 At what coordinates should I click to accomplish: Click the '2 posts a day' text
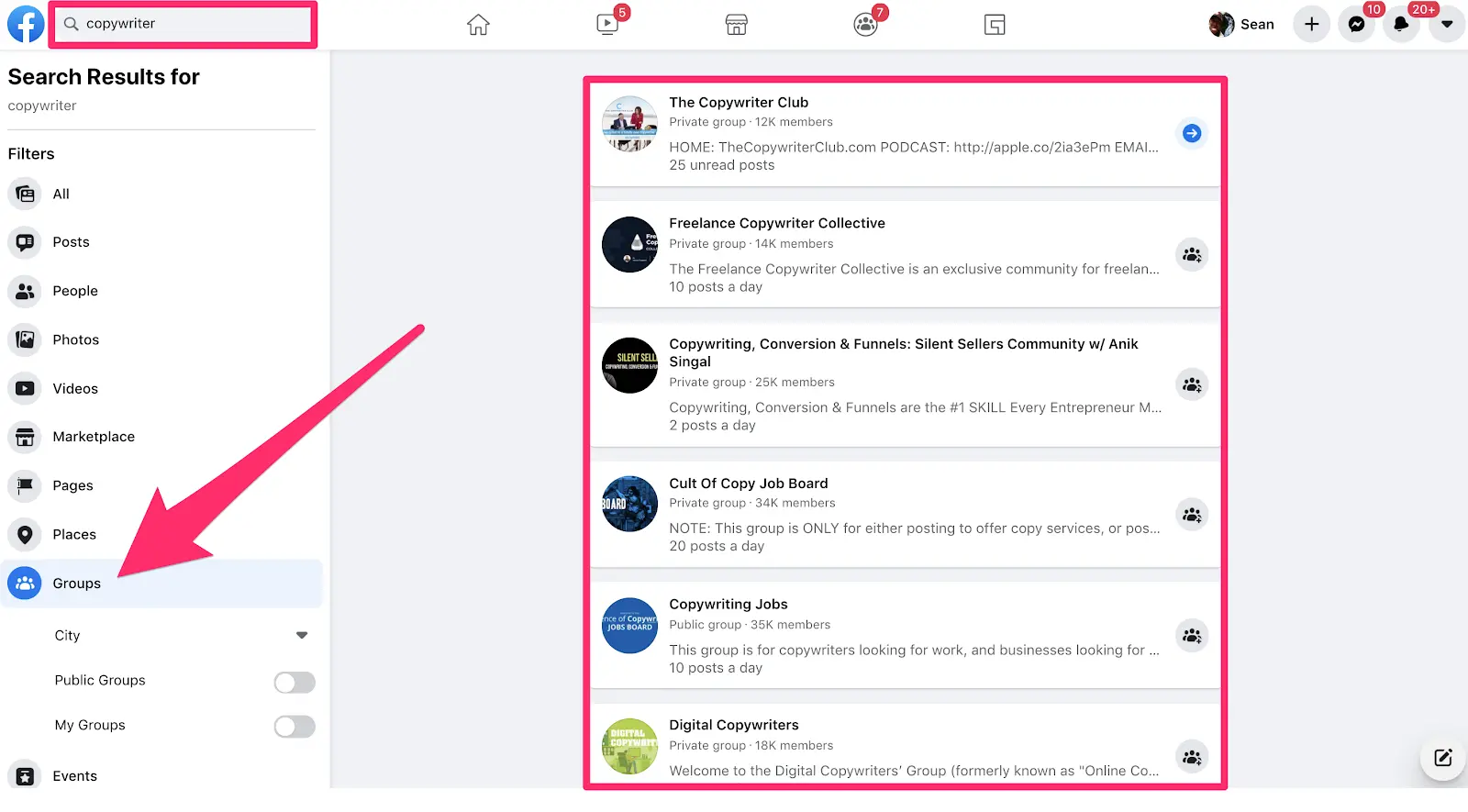click(x=713, y=426)
